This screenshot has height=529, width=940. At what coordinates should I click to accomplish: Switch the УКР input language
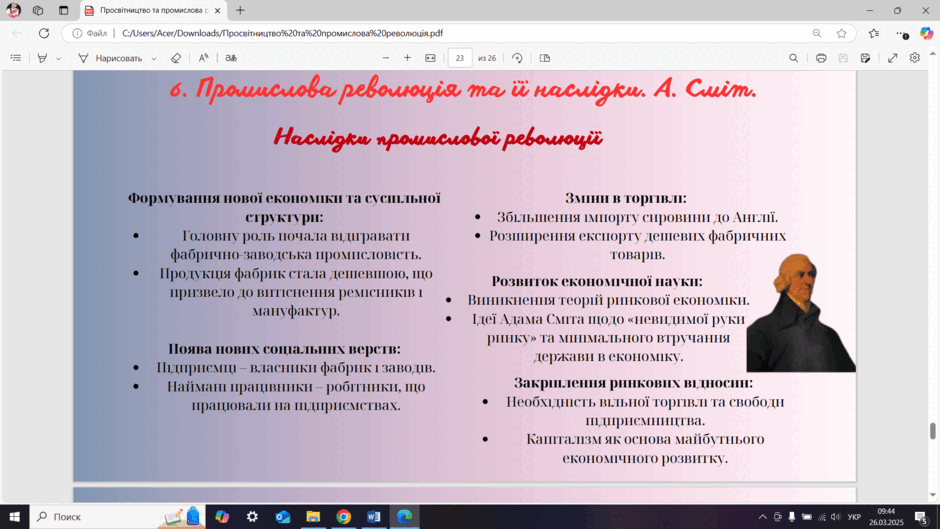pos(854,517)
